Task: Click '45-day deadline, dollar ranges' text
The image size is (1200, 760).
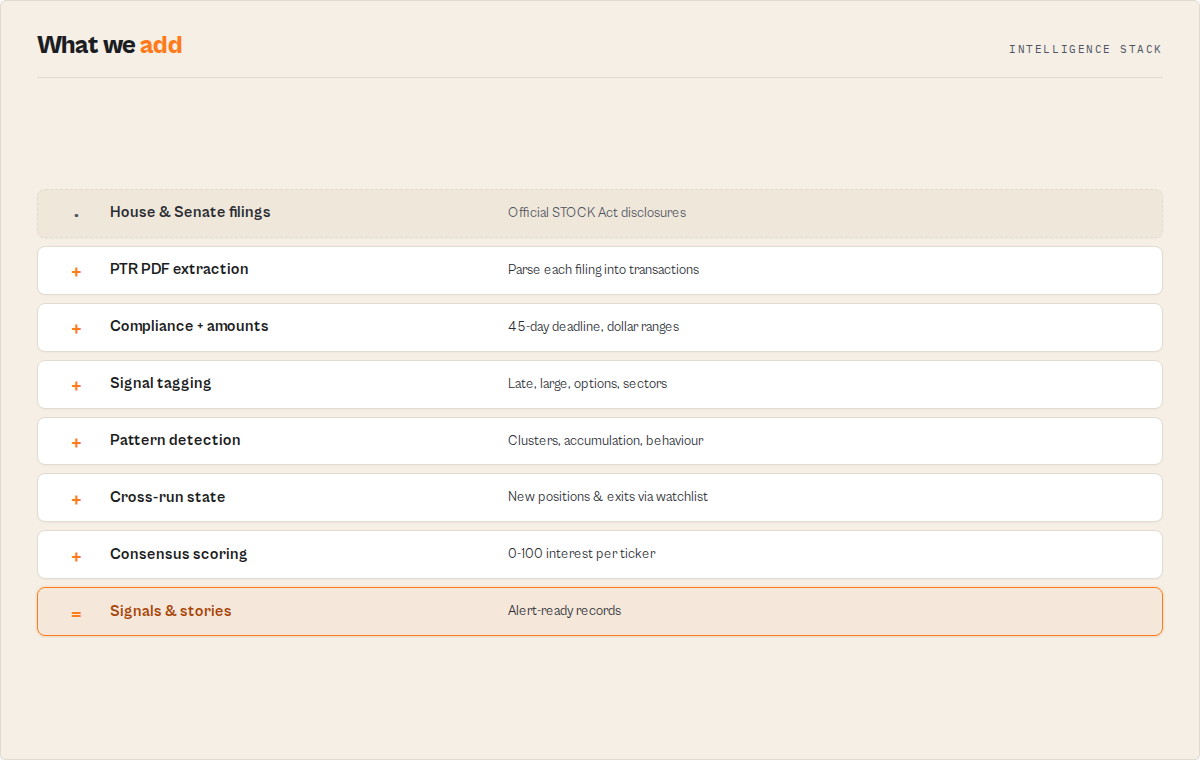Action: (593, 326)
